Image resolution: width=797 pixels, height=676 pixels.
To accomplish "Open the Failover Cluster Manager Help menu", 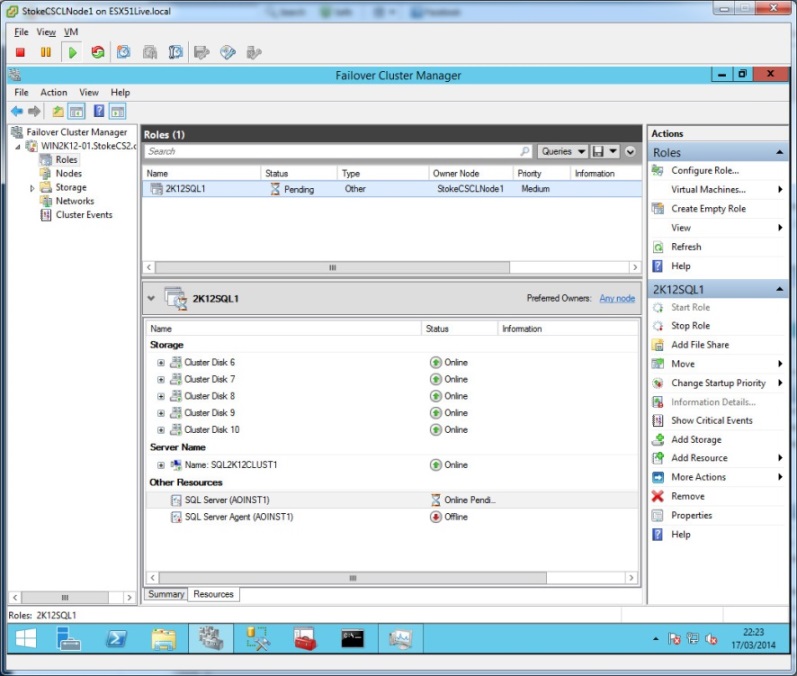I will click(120, 92).
